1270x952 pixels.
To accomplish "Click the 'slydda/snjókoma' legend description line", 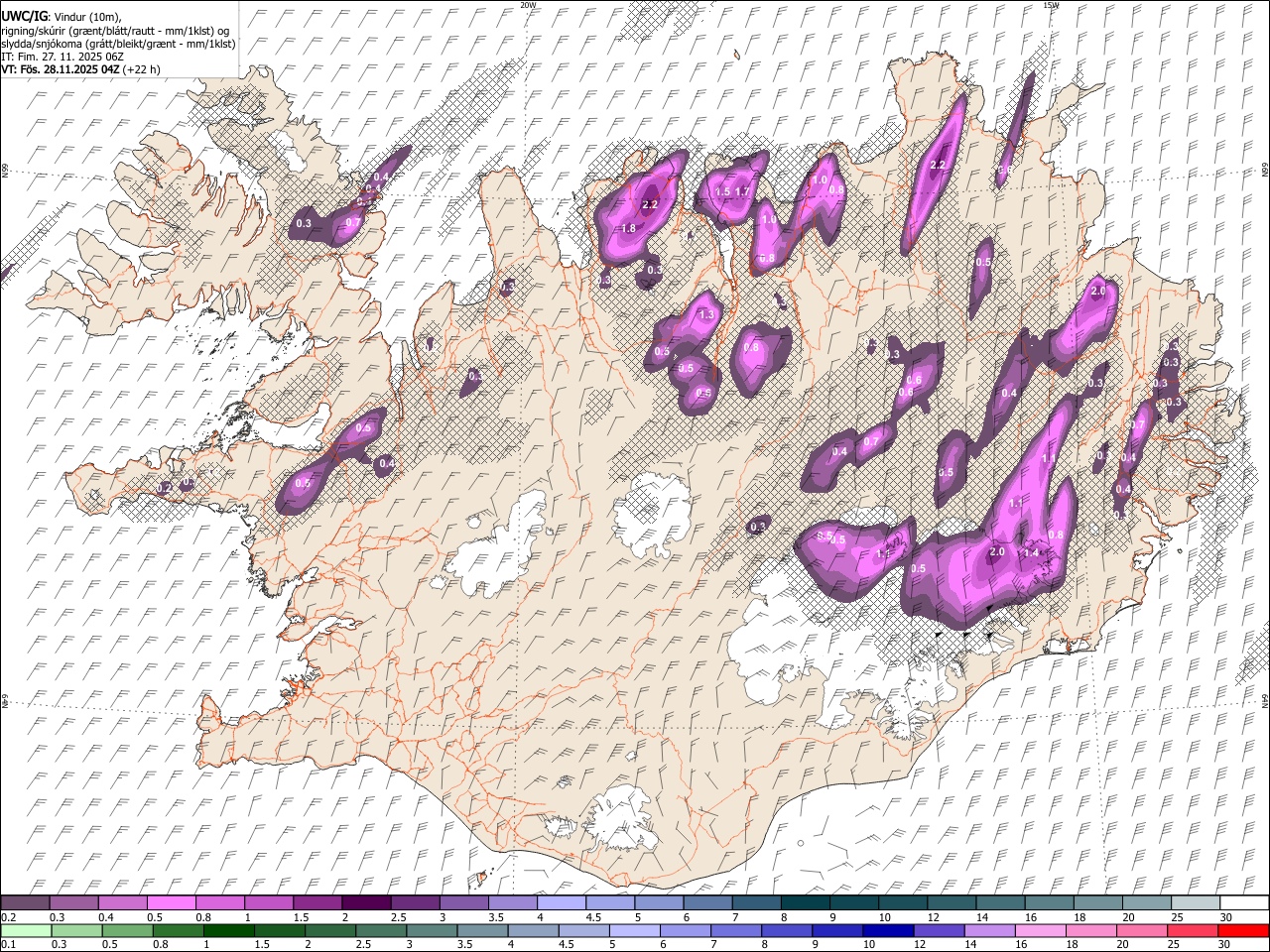I will click(119, 44).
